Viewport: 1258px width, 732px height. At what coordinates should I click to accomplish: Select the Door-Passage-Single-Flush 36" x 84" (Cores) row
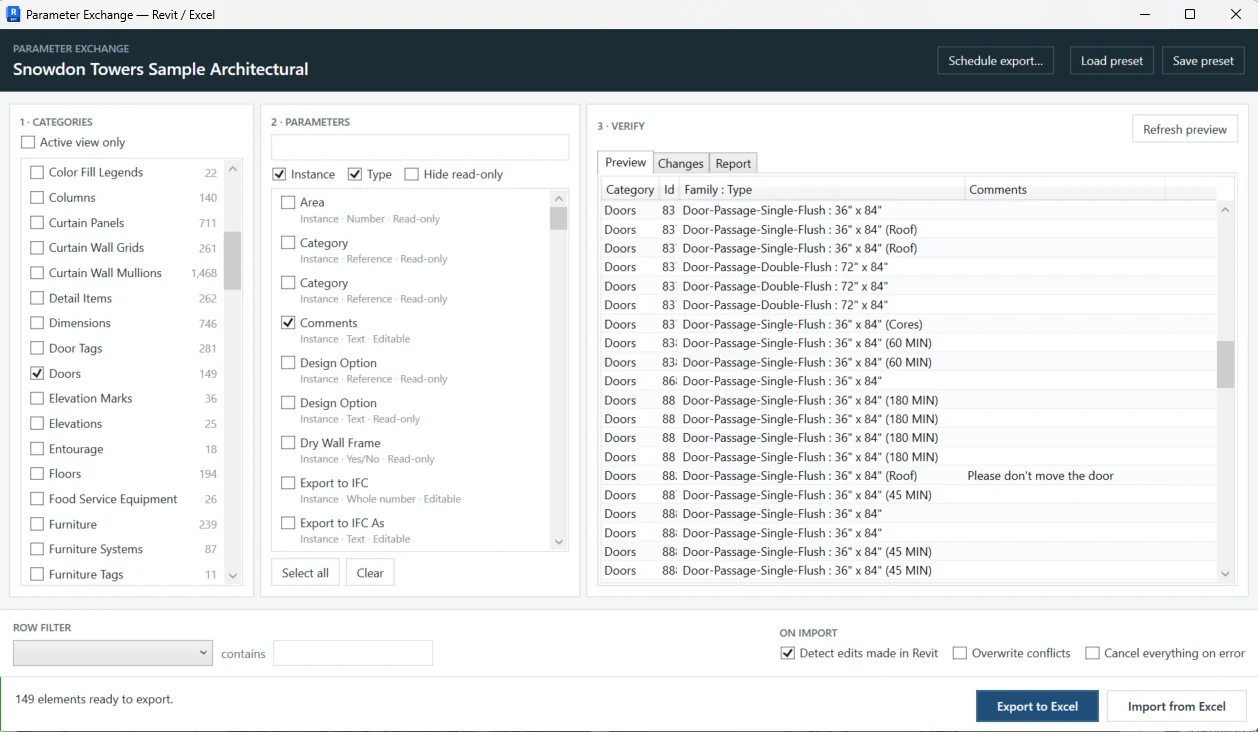[909, 324]
